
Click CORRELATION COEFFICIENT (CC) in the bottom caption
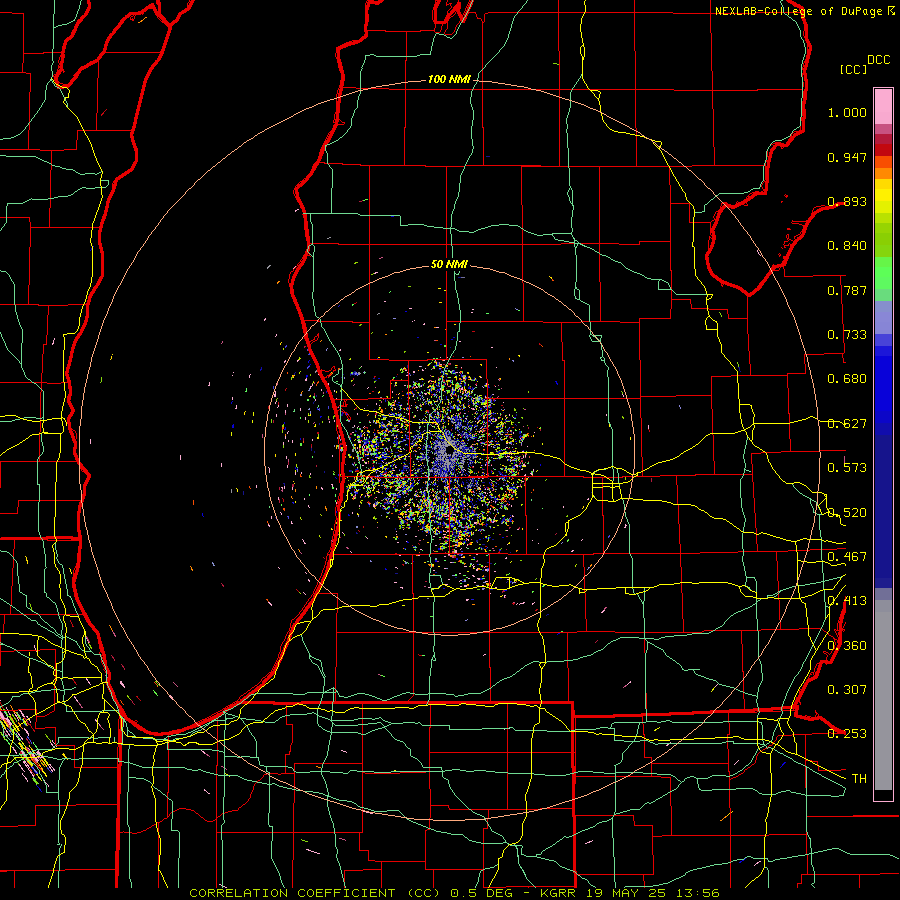[x=315, y=893]
